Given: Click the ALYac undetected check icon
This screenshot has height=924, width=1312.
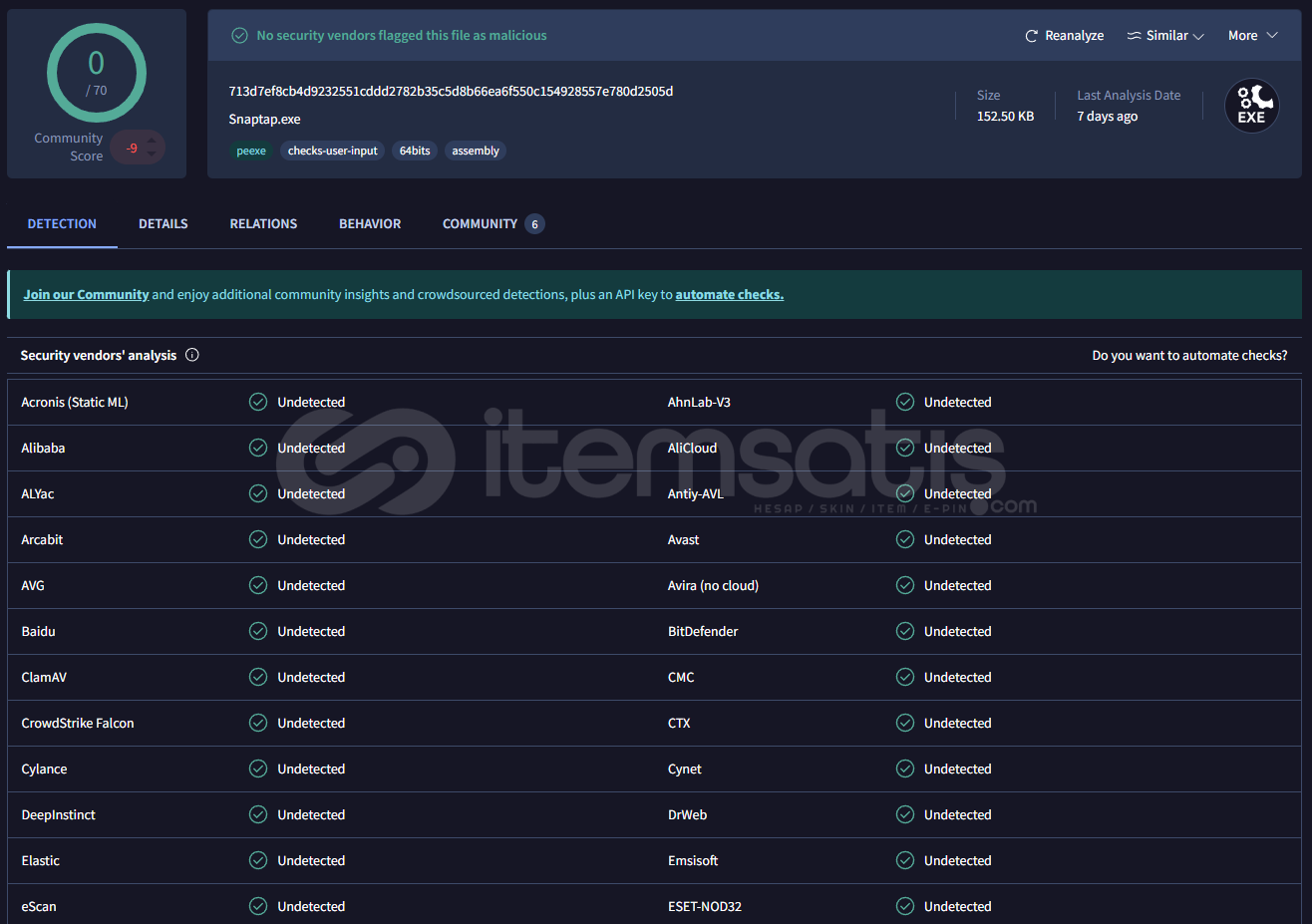Looking at the screenshot, I should (x=258, y=493).
